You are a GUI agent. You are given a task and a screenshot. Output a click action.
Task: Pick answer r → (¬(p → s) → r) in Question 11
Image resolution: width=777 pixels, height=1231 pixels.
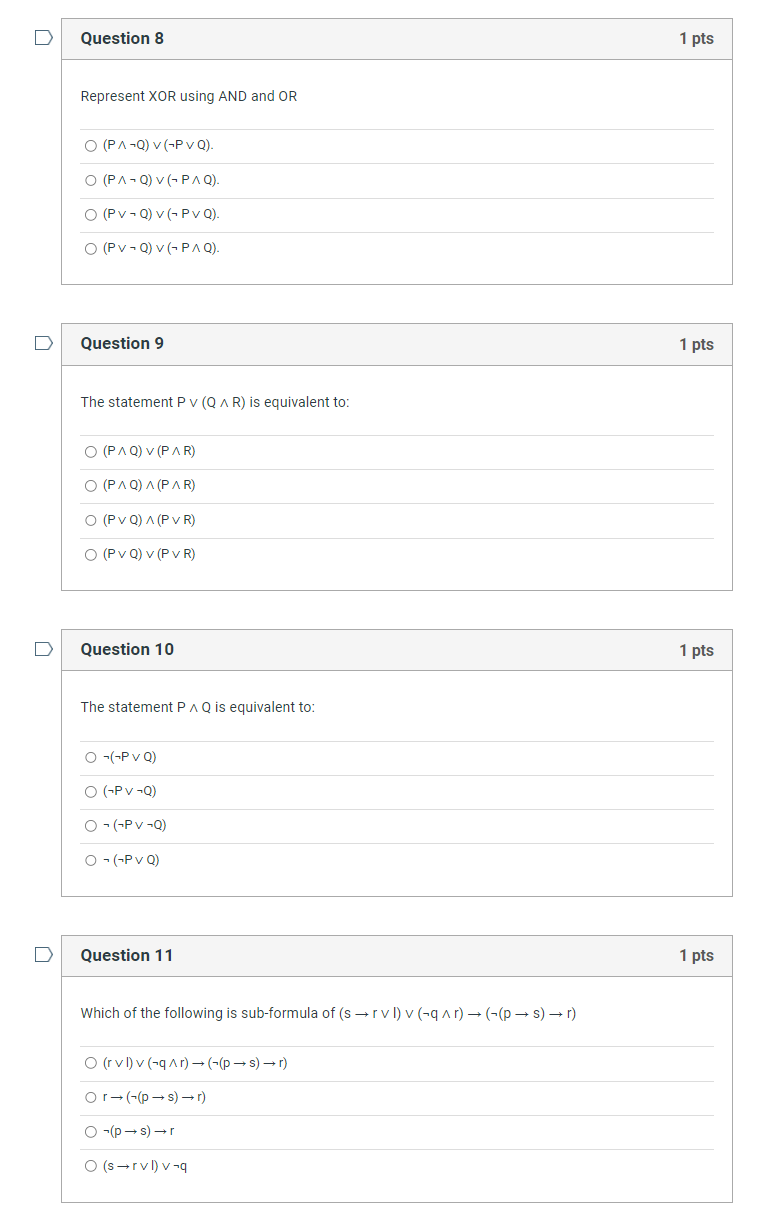pos(90,1097)
